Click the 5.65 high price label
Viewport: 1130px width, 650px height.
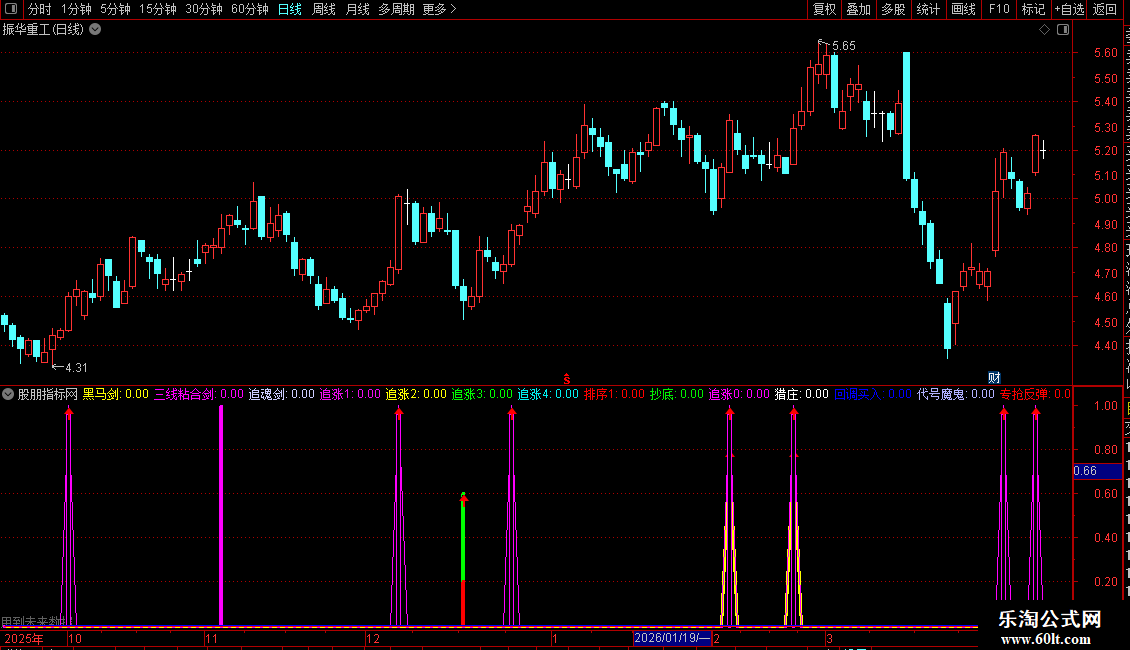pyautogui.click(x=843, y=45)
